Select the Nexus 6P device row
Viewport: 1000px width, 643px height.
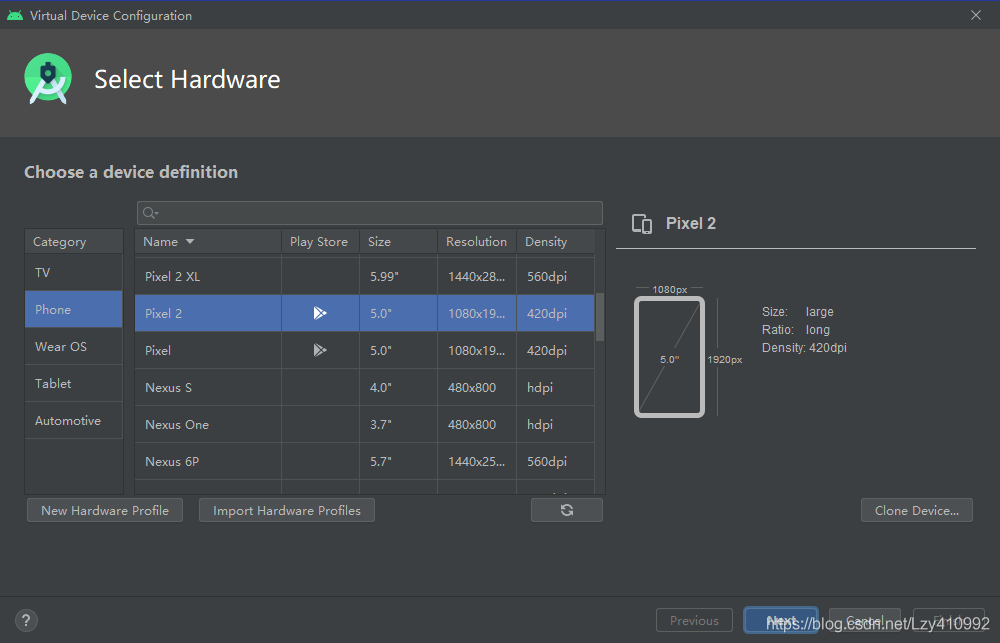click(365, 461)
